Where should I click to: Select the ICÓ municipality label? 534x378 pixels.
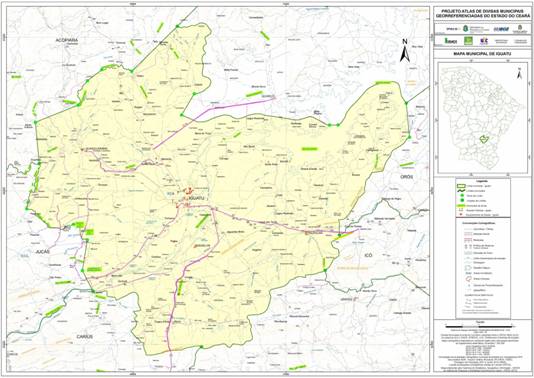click(368, 255)
